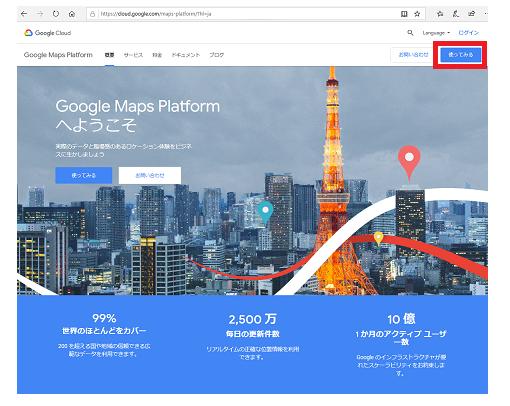The width and height of the screenshot is (510, 406).
Task: Click the header 使ってみる button
Action: (460, 55)
